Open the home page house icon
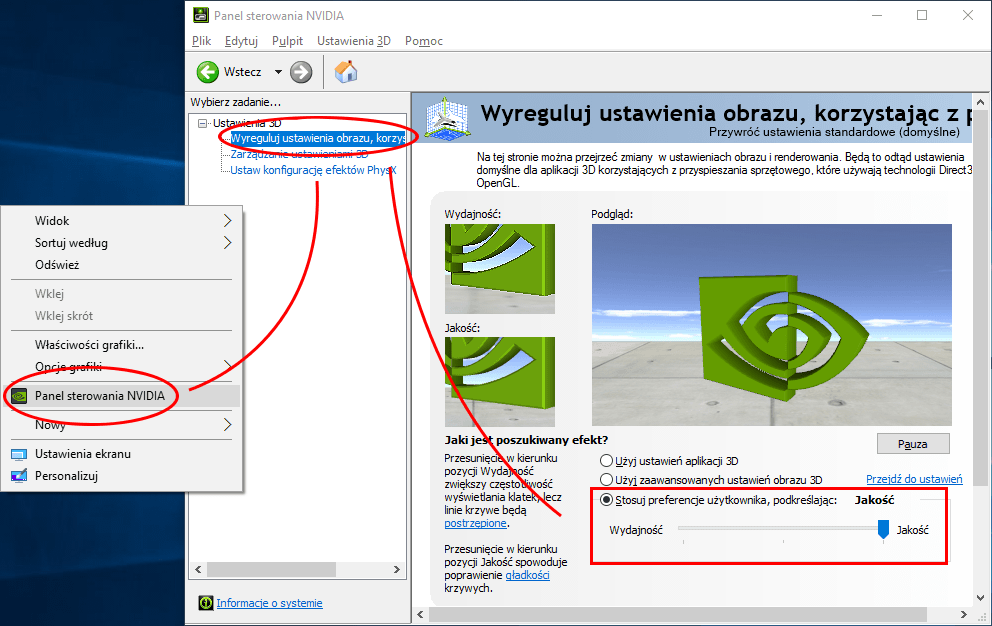Viewport: 992px width, 626px height. point(346,72)
